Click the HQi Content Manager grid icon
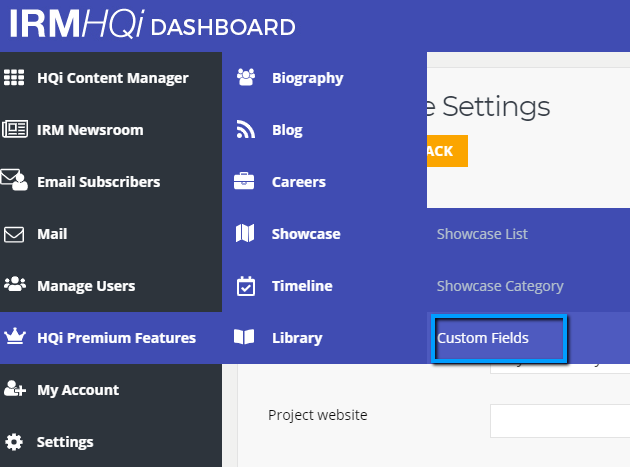 pos(14,78)
